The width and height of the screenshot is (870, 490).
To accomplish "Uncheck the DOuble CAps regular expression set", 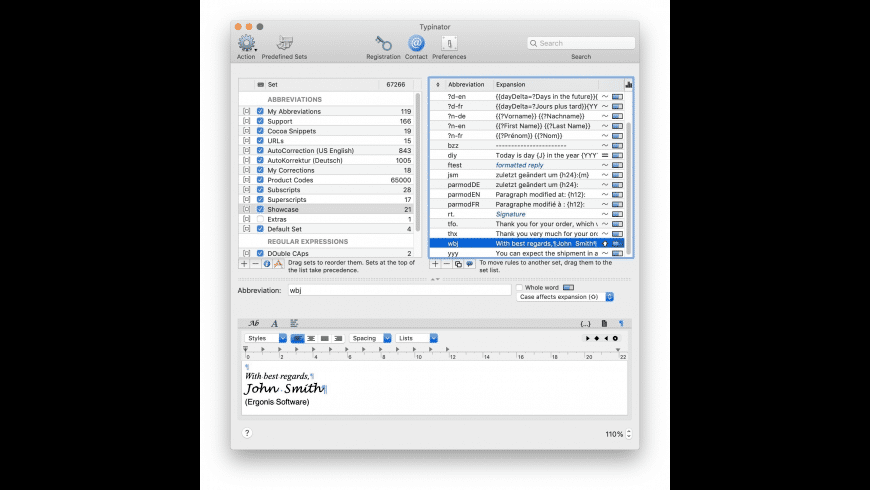I will point(260,253).
